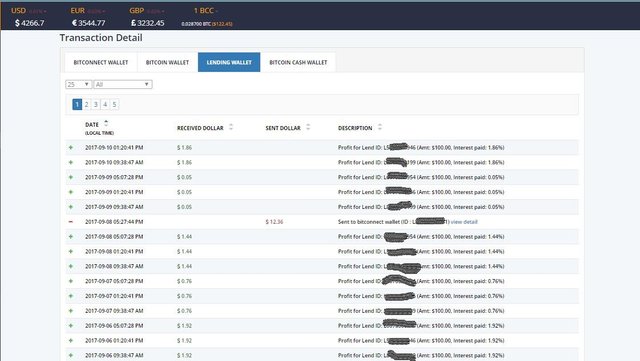The image size is (640, 361).
Task: Click the Sent Dollar header label
Action: coord(283,128)
